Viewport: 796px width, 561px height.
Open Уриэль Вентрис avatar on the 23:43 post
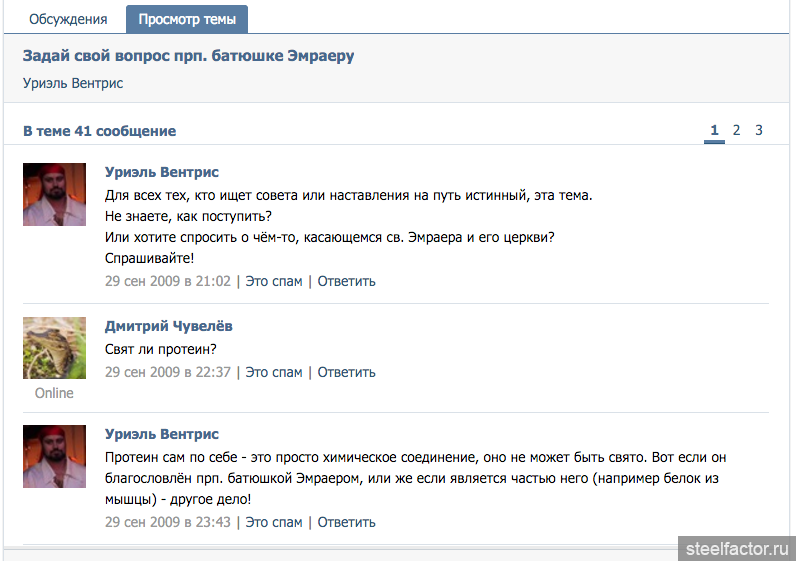[x=54, y=456]
